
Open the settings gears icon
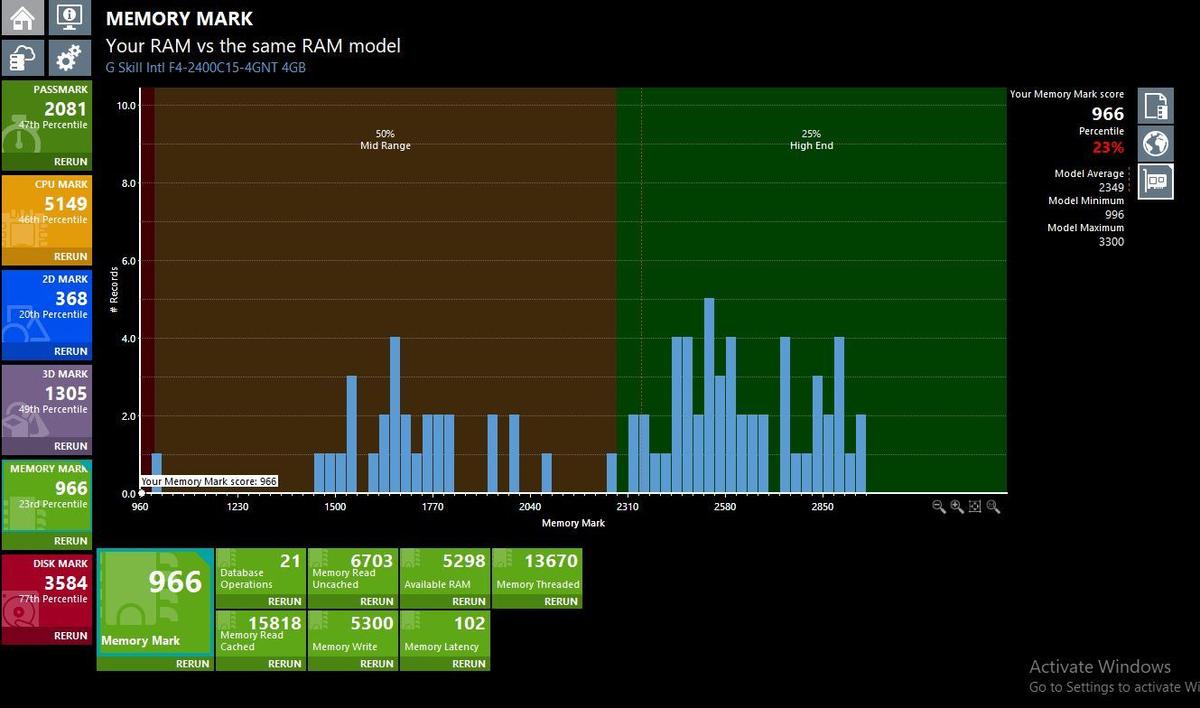tap(69, 58)
